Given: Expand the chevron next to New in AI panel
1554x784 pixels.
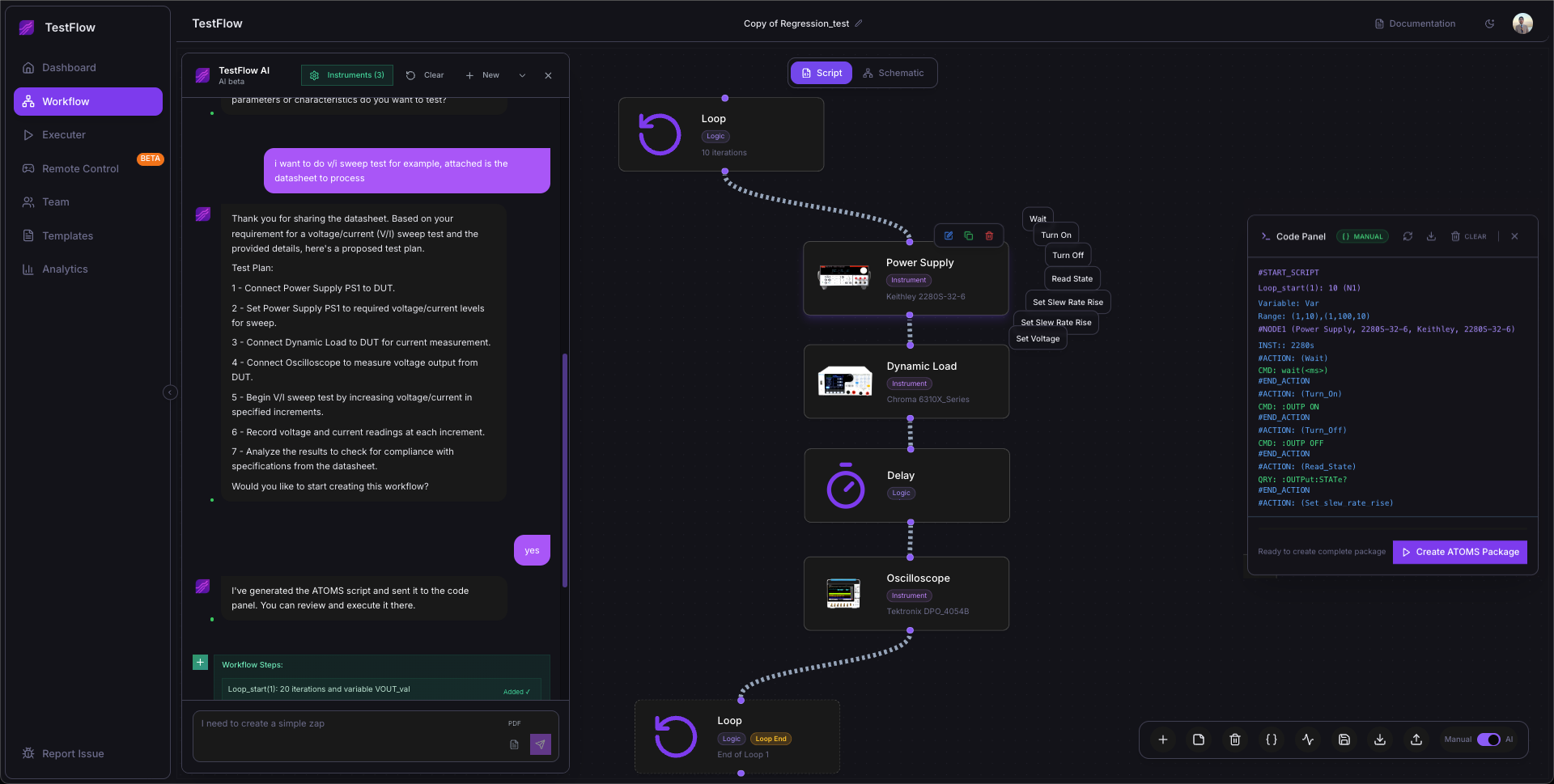Looking at the screenshot, I should pos(523,74).
